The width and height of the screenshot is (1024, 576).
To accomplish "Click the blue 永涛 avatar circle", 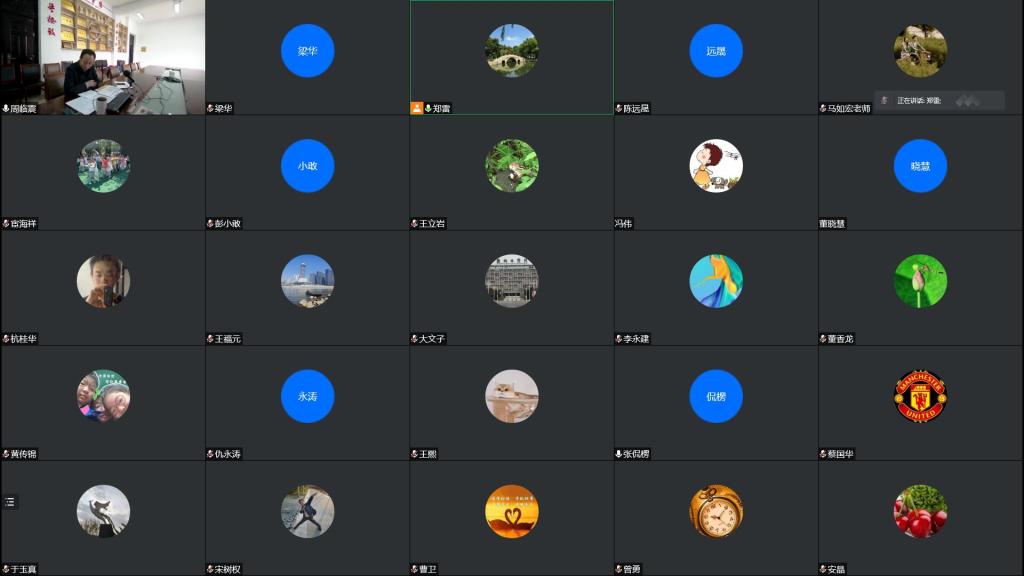I will tap(307, 396).
